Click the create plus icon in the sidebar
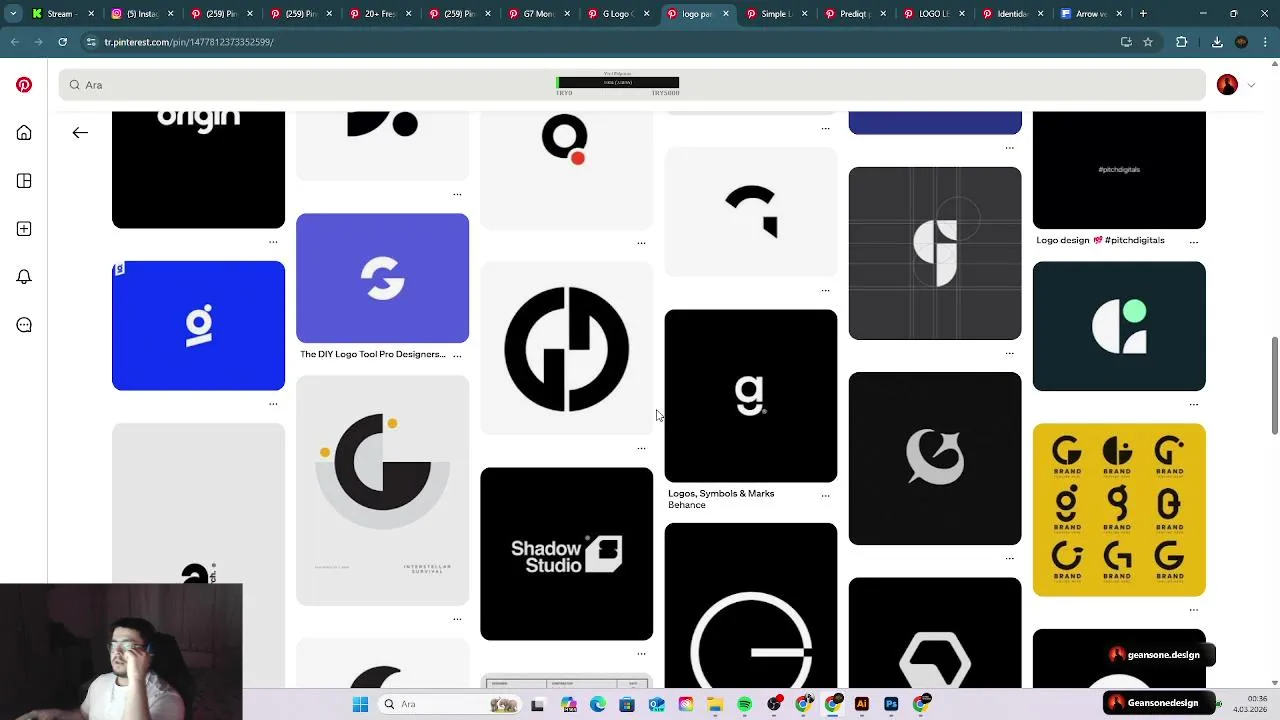Image resolution: width=1280 pixels, height=720 pixels. coord(24,229)
